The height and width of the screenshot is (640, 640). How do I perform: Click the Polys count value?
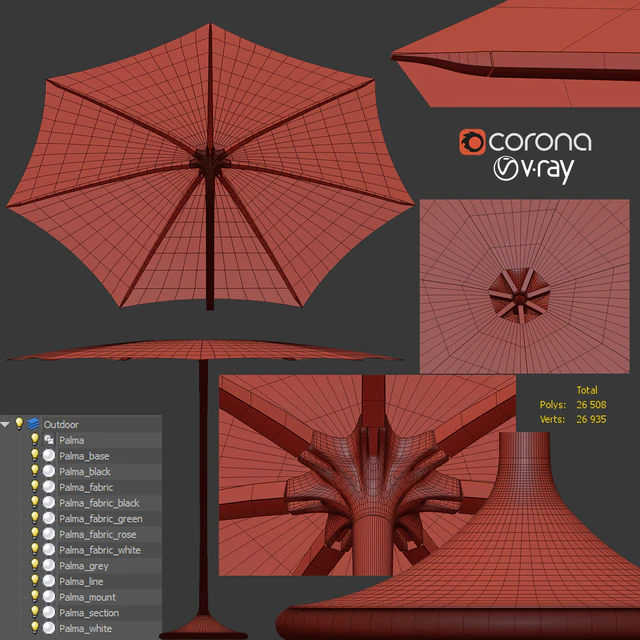[591, 405]
